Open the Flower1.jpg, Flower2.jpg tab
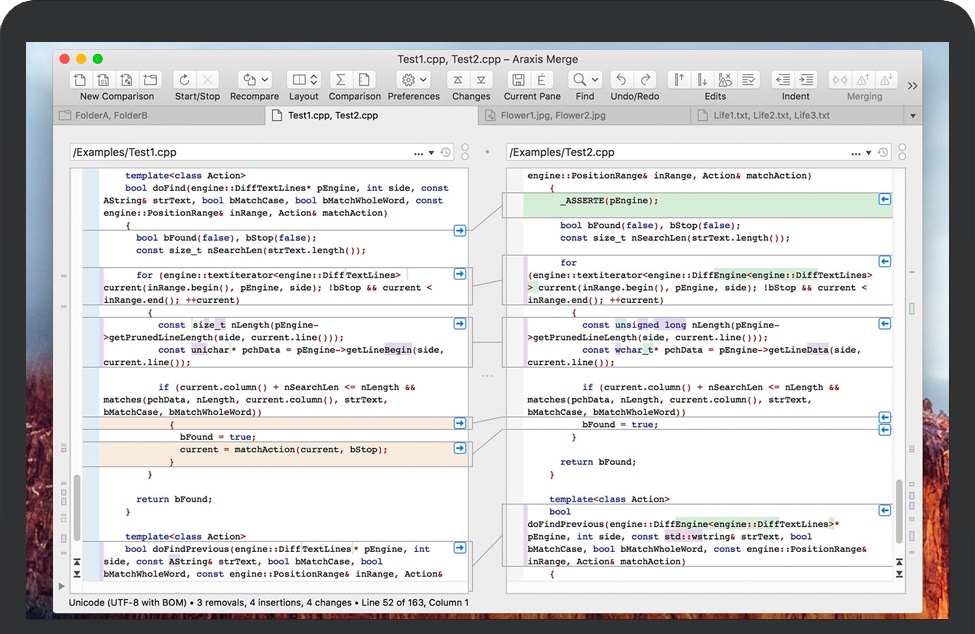 click(x=552, y=116)
